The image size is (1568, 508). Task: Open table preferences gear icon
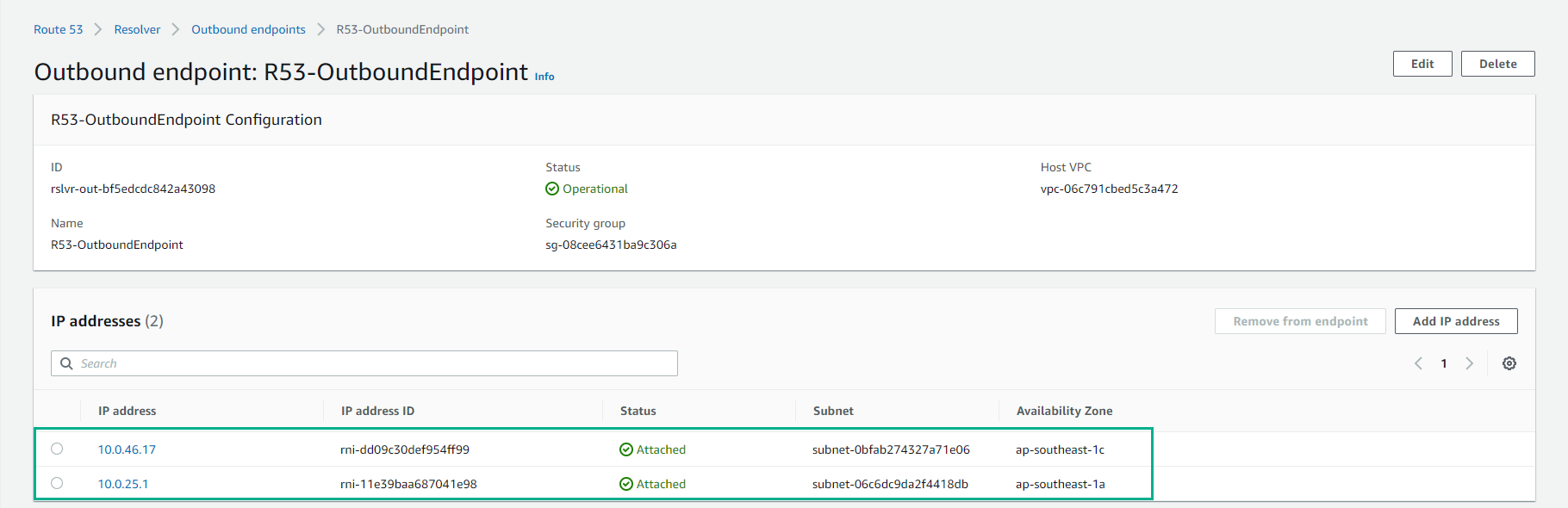1509,363
